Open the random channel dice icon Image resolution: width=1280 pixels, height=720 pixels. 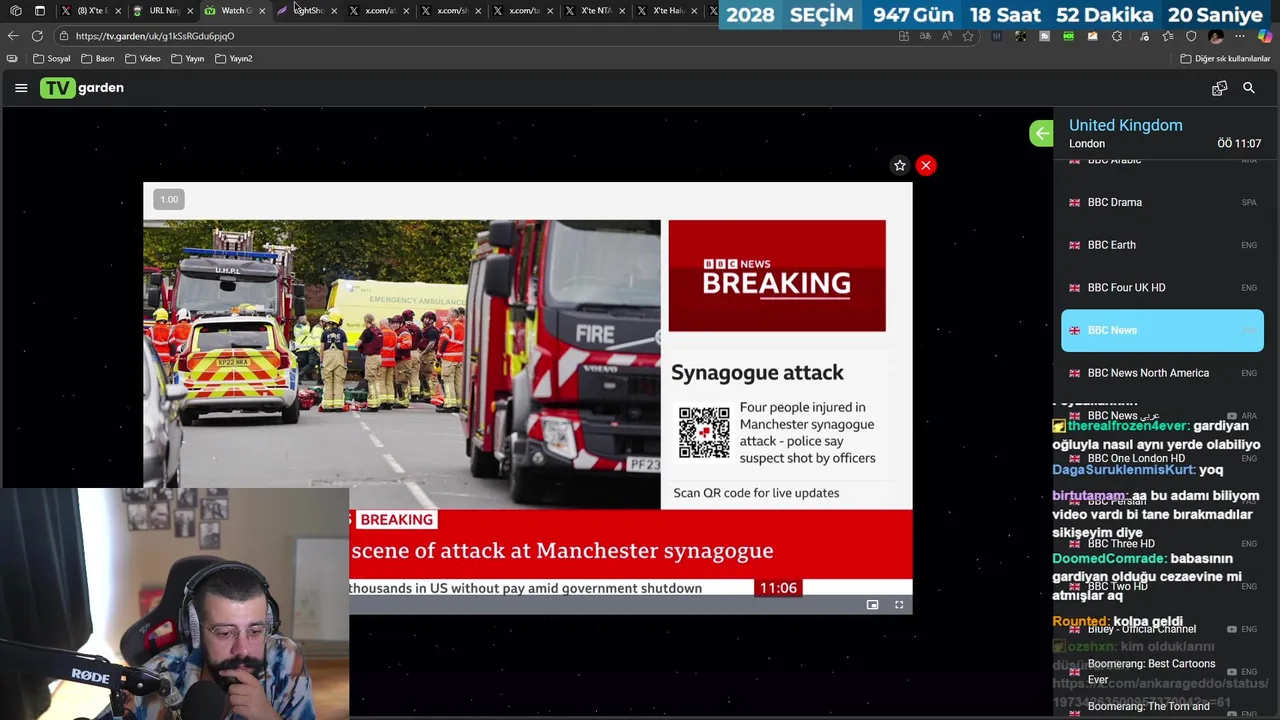tap(1219, 88)
